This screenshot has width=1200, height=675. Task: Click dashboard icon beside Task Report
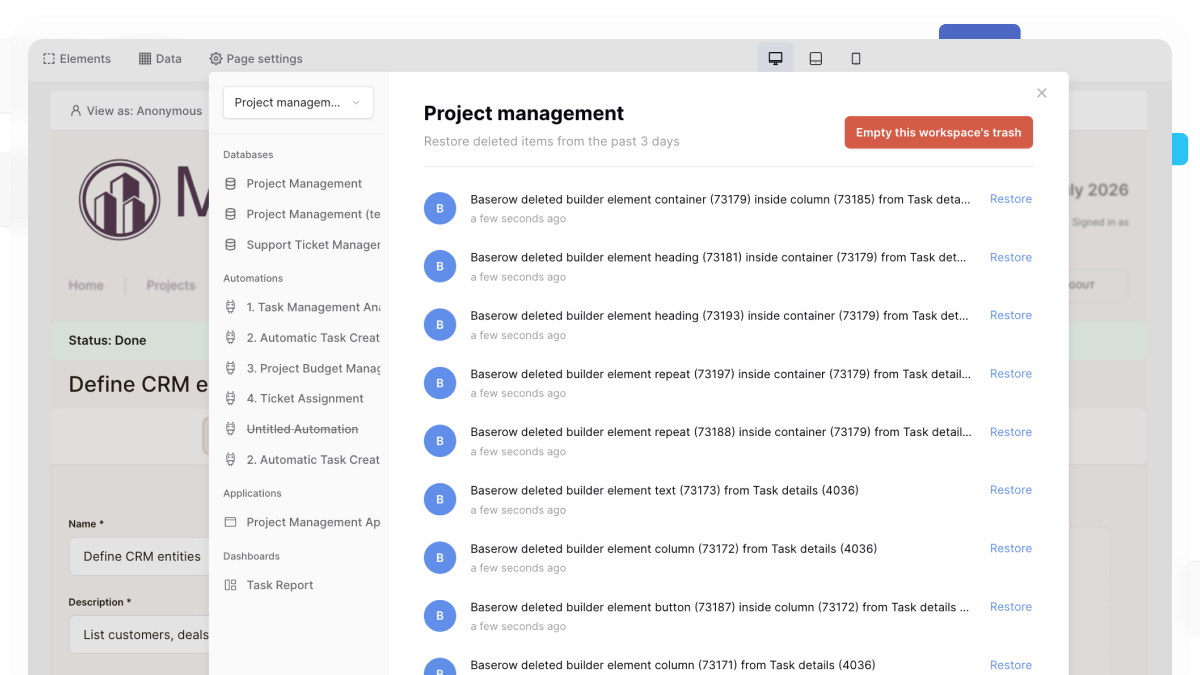tap(231, 585)
